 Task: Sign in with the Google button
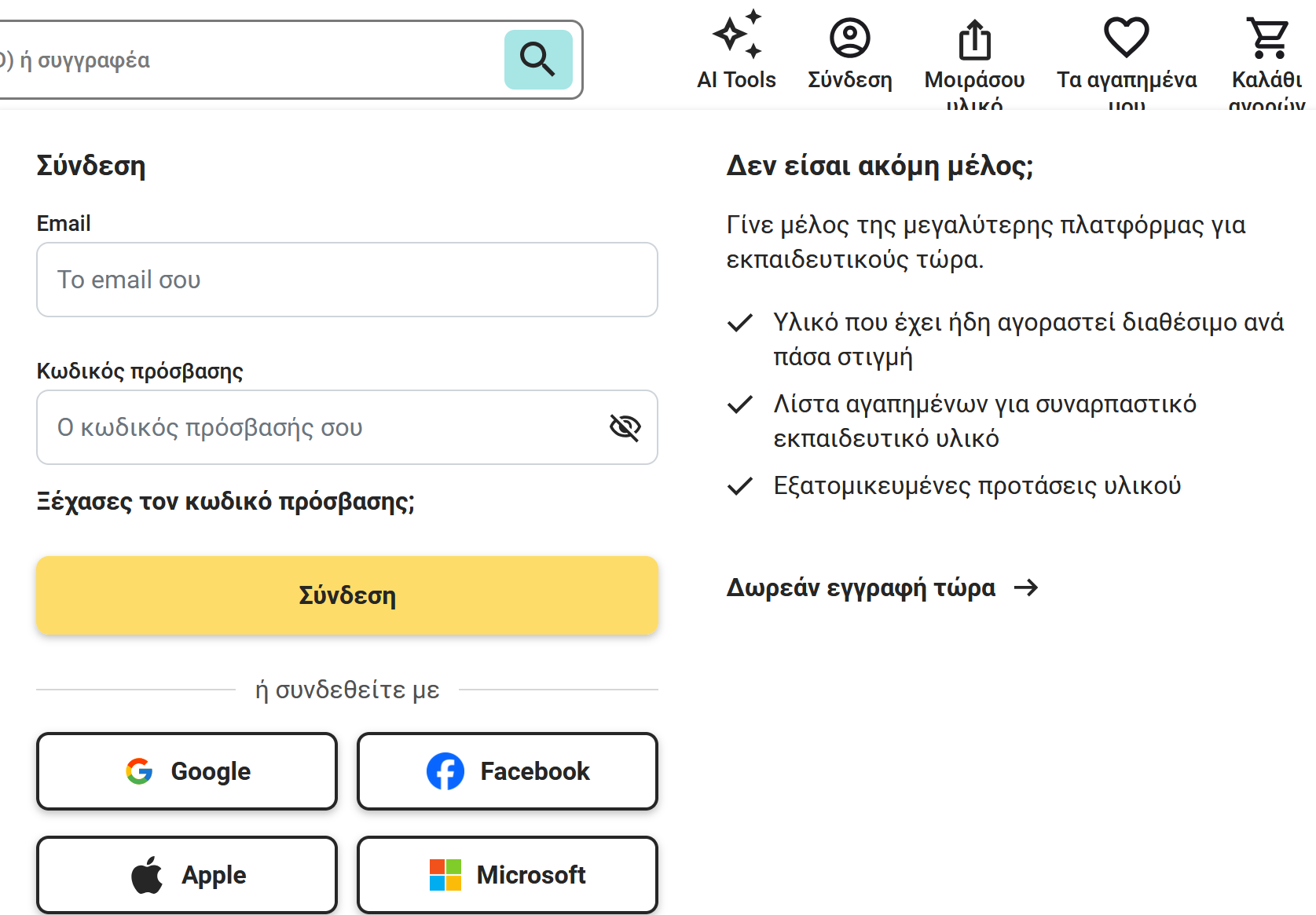tap(187, 771)
